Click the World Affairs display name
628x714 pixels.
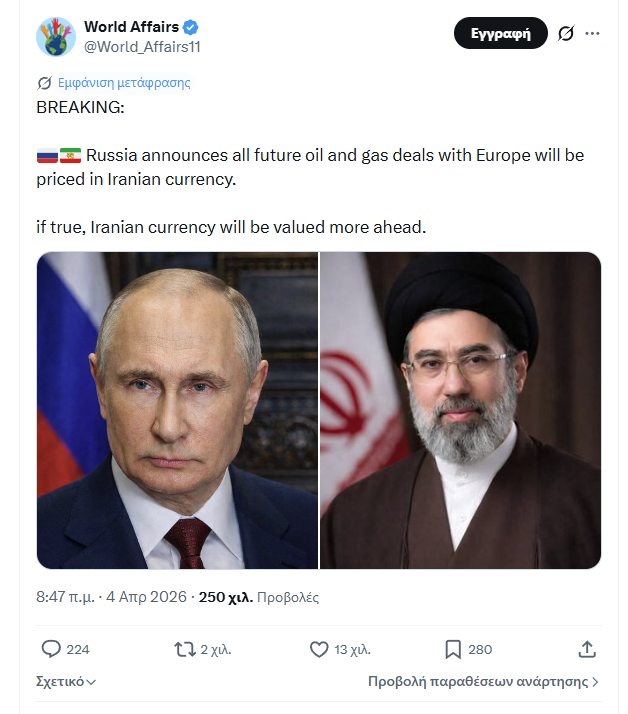point(131,27)
